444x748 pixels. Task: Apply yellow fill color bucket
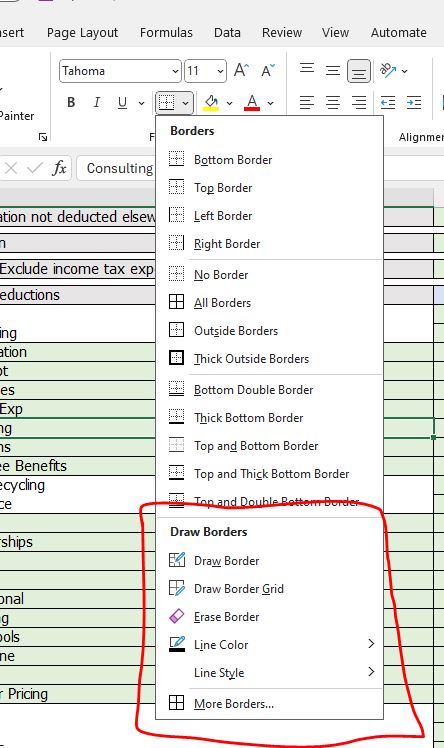(211, 102)
